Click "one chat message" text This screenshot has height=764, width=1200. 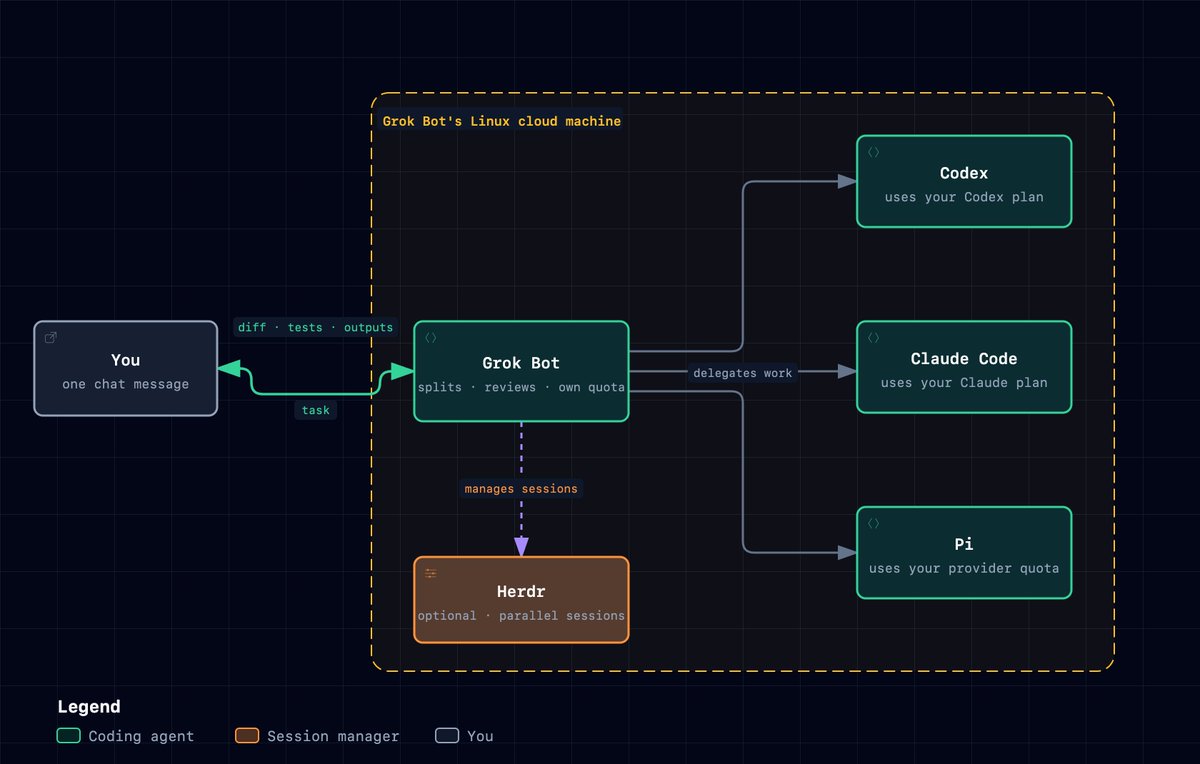click(x=126, y=384)
